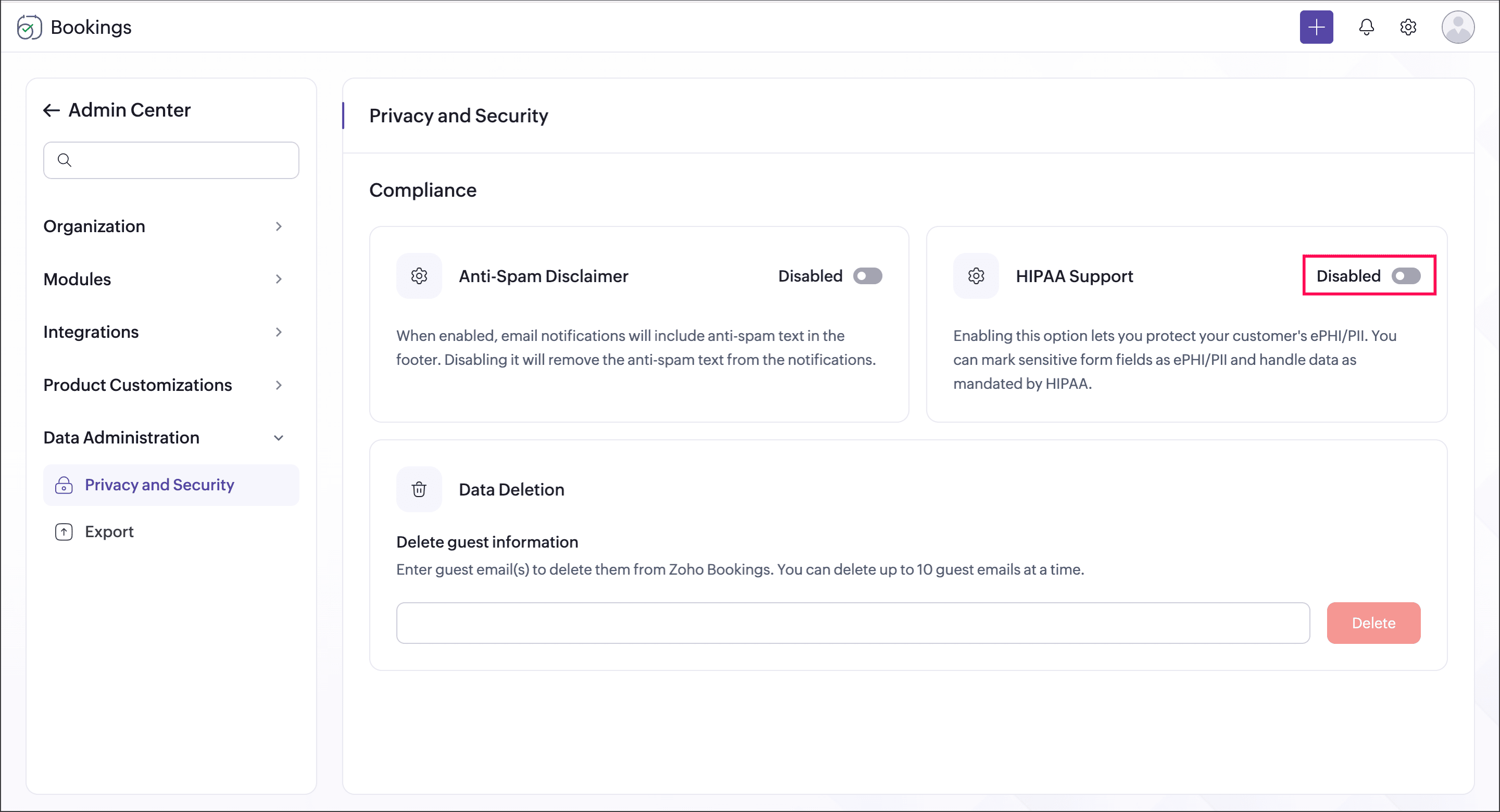Collapse the Data Administration section

pos(163,438)
